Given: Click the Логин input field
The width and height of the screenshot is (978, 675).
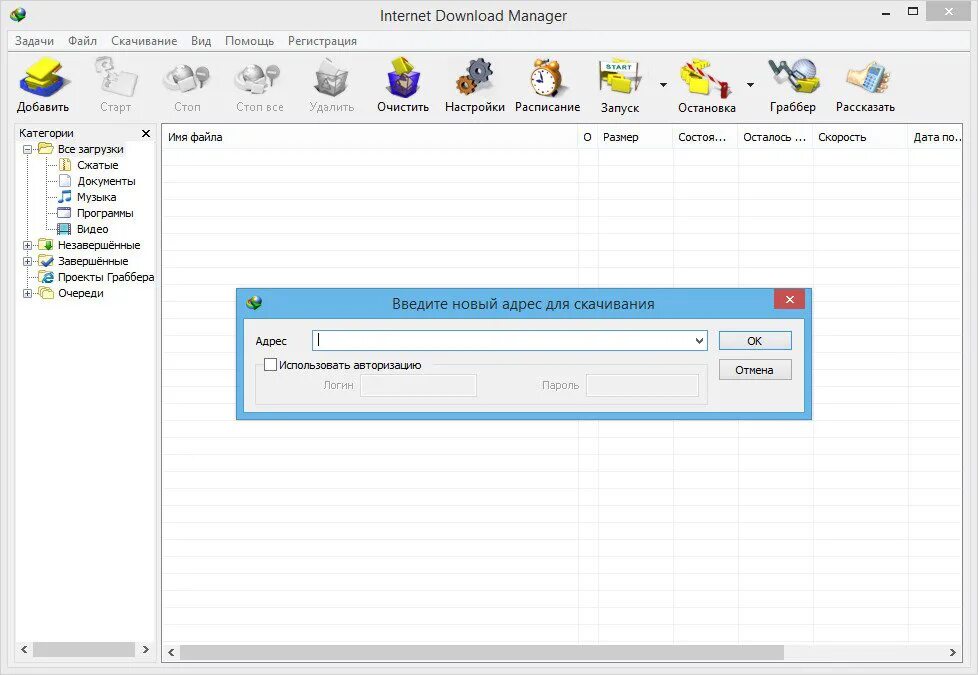Looking at the screenshot, I should pos(419,386).
